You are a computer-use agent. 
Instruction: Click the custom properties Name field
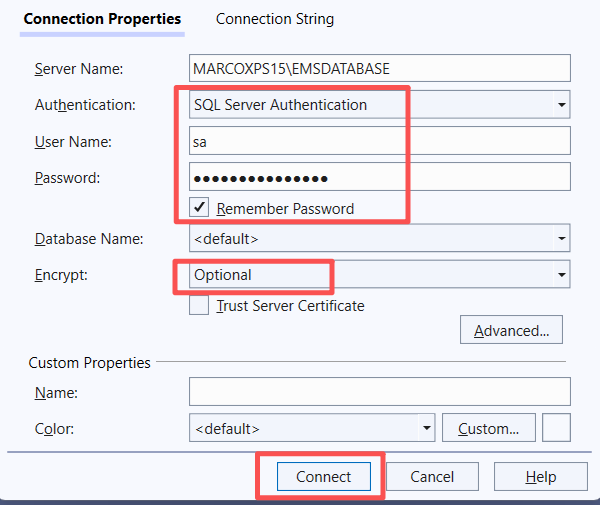click(x=379, y=391)
